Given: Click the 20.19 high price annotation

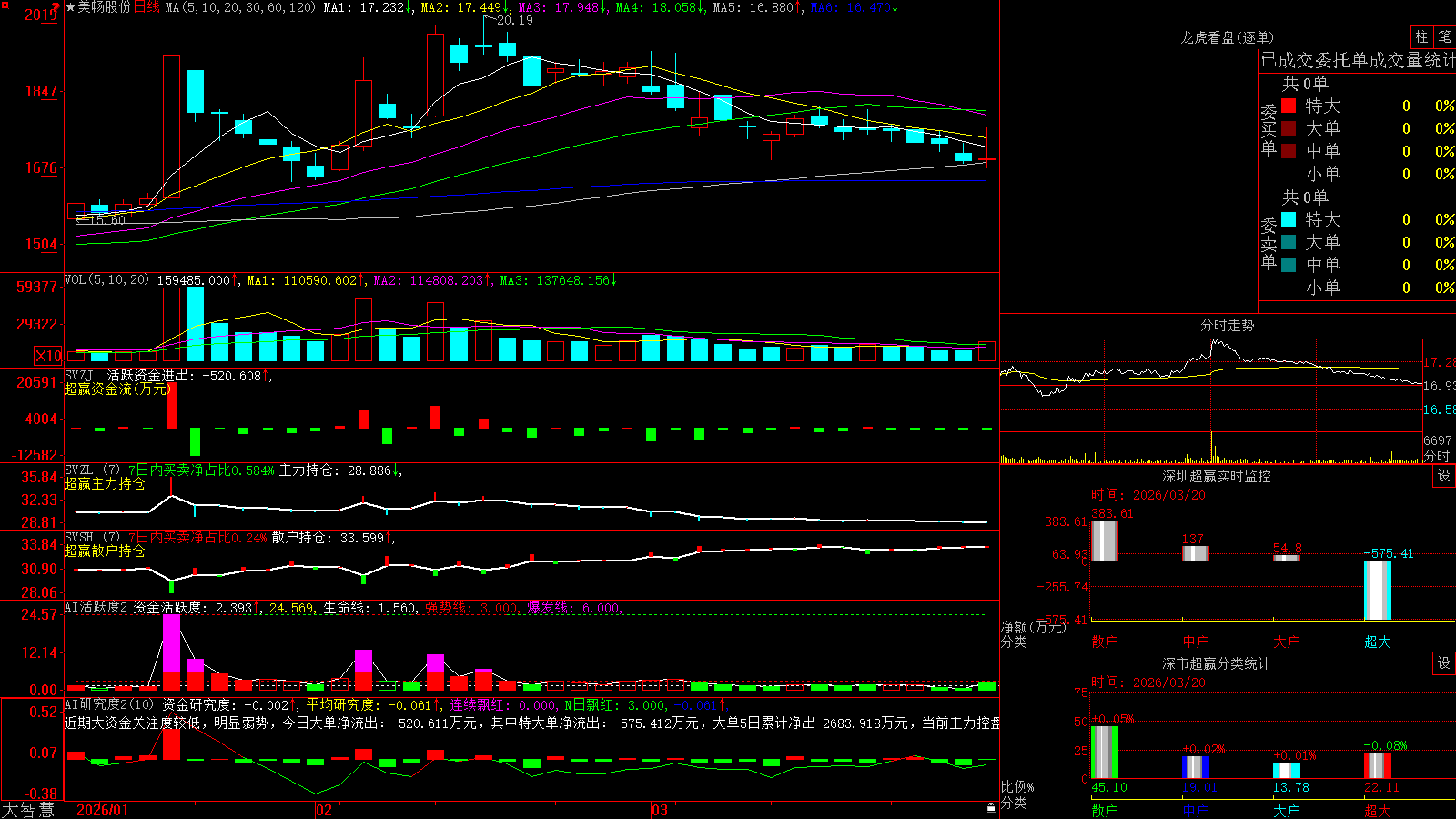Looking at the screenshot, I should 515,20.
